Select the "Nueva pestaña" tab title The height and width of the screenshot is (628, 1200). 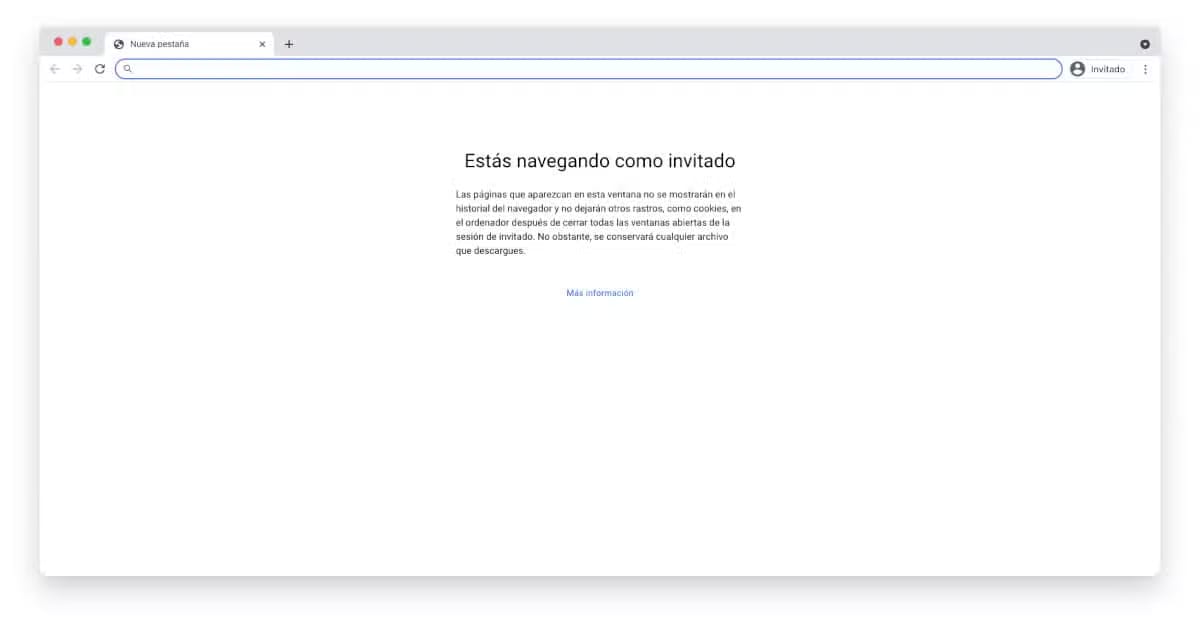tap(160, 44)
